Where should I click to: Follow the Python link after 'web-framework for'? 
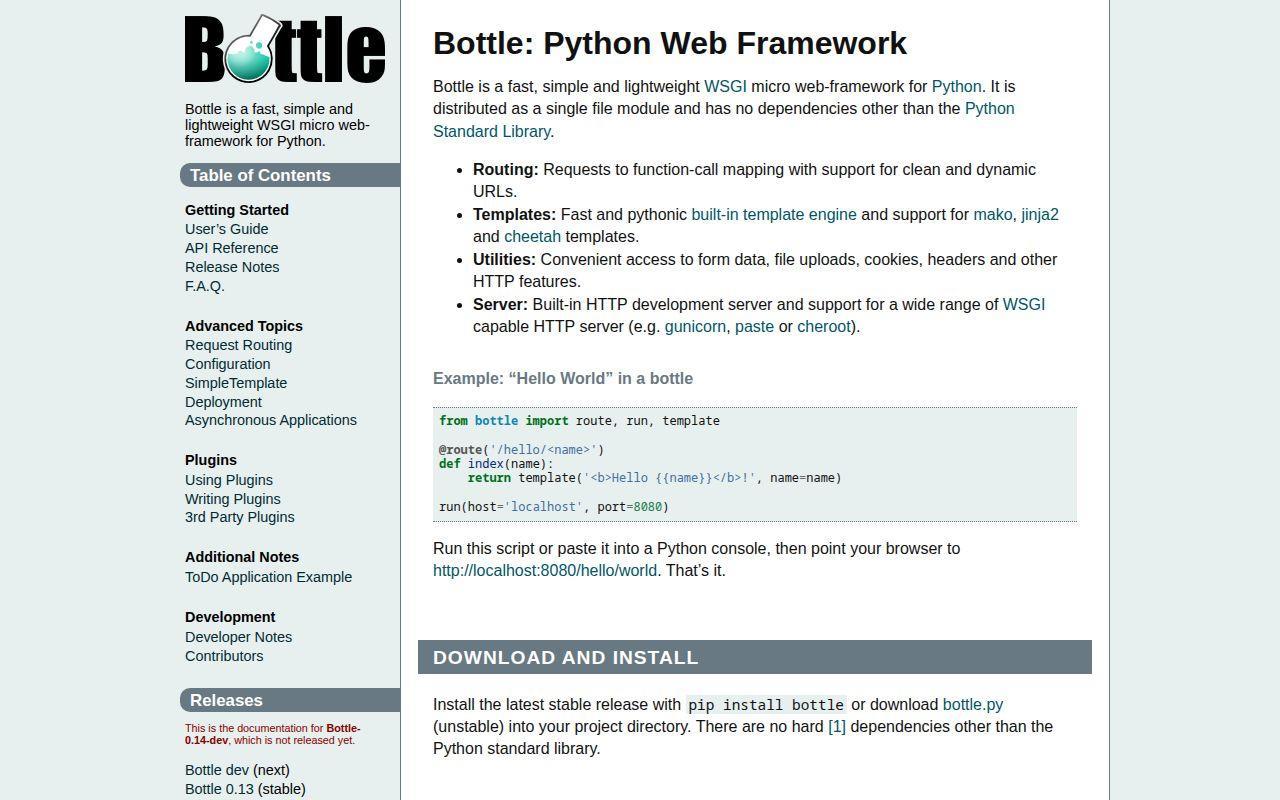(957, 87)
